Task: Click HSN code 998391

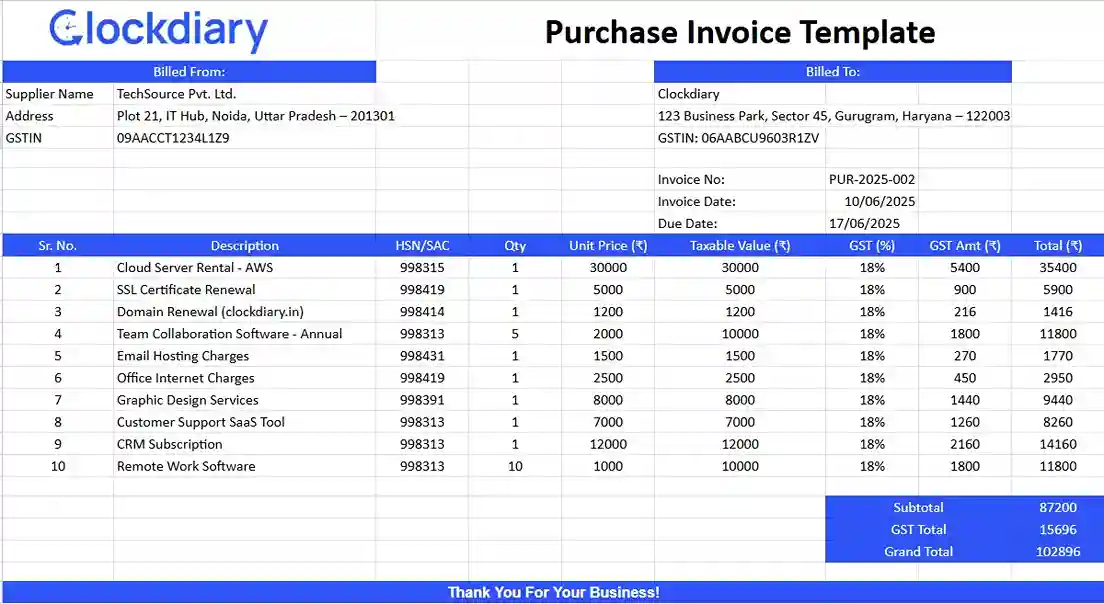Action: coord(422,400)
